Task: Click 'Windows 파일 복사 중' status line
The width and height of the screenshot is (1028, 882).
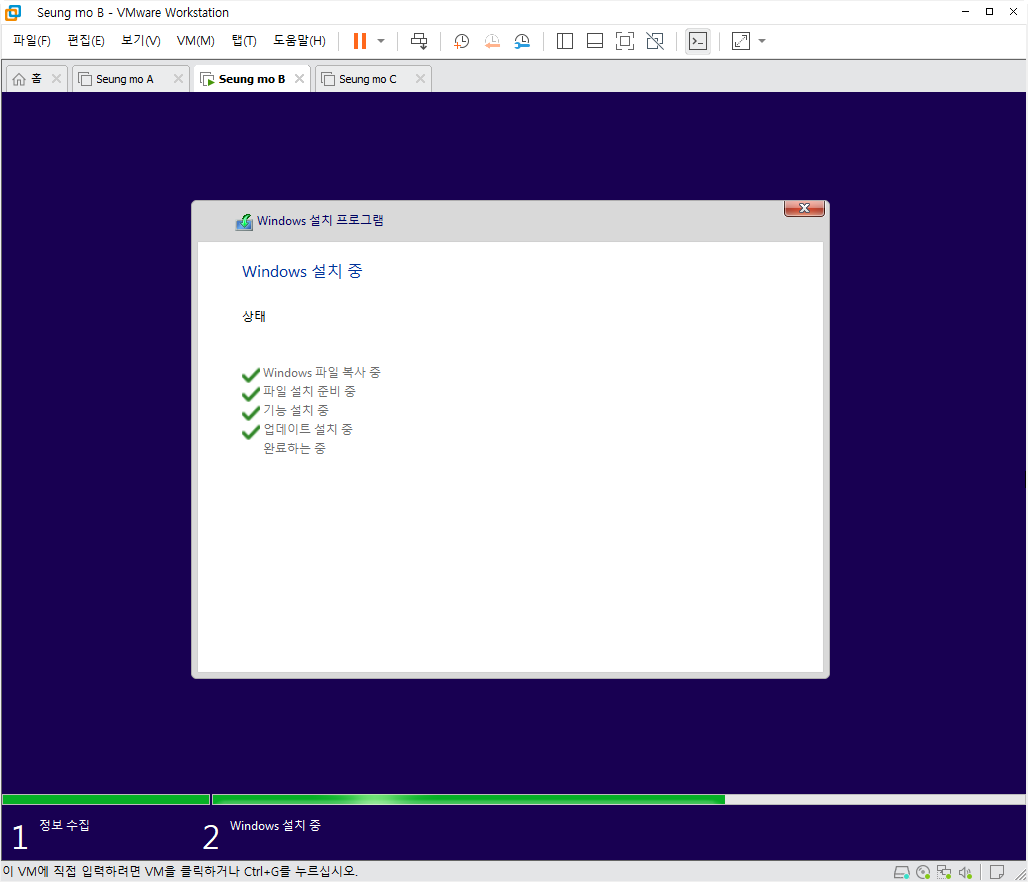Action: pos(321,372)
